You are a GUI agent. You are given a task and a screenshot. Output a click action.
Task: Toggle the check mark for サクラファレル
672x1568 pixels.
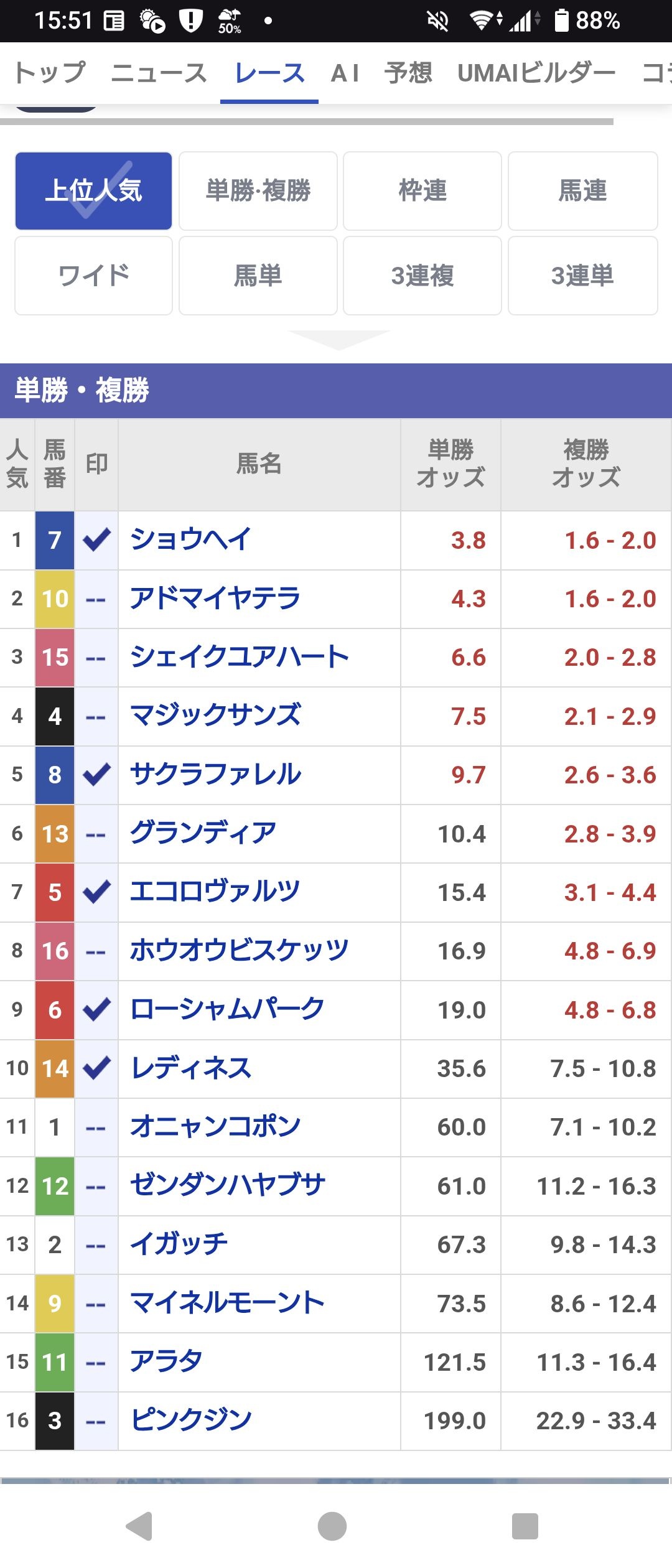point(96,775)
